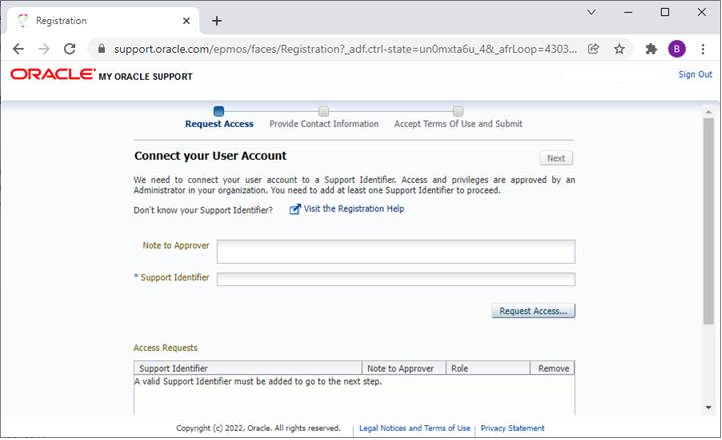Click the page scrollbar down arrow
Viewport: 722px width, 440px height.
(x=708, y=407)
